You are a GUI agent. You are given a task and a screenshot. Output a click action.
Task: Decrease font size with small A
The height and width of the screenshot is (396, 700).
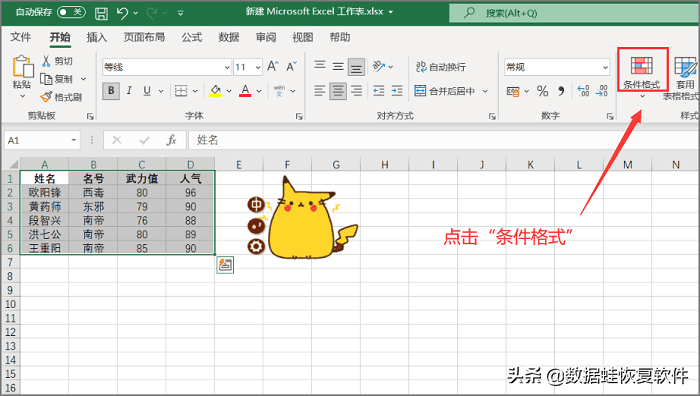click(292, 67)
